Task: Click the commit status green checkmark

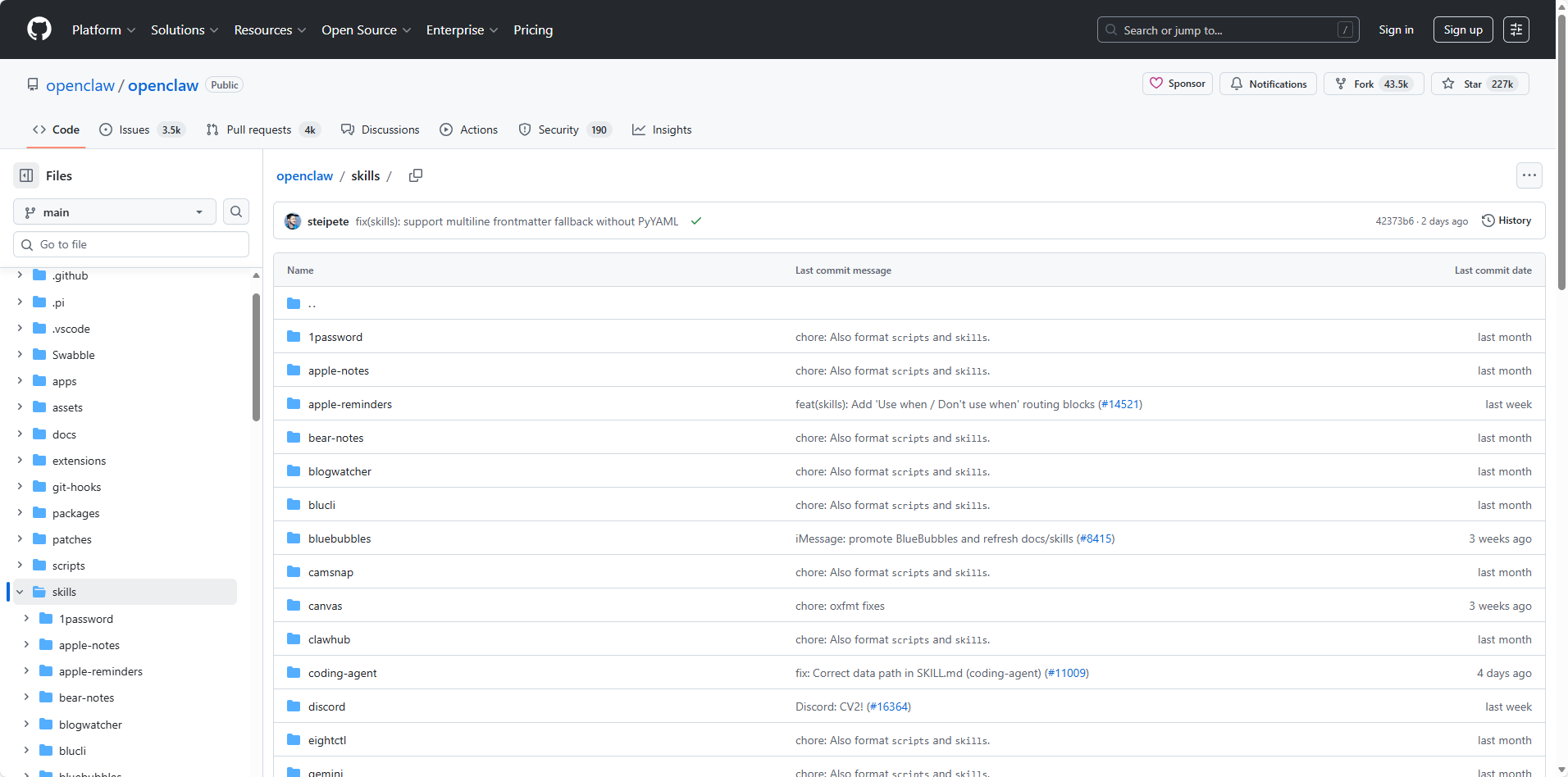Action: click(696, 221)
